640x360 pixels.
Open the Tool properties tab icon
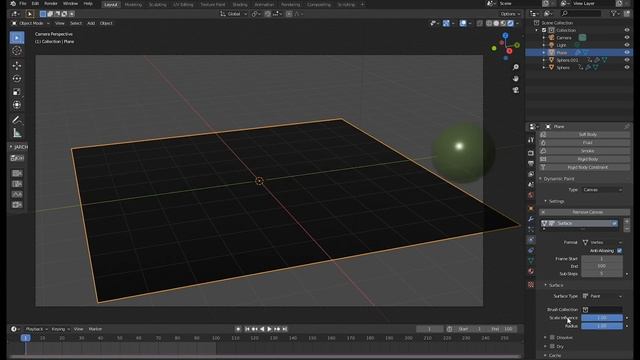pos(531,140)
